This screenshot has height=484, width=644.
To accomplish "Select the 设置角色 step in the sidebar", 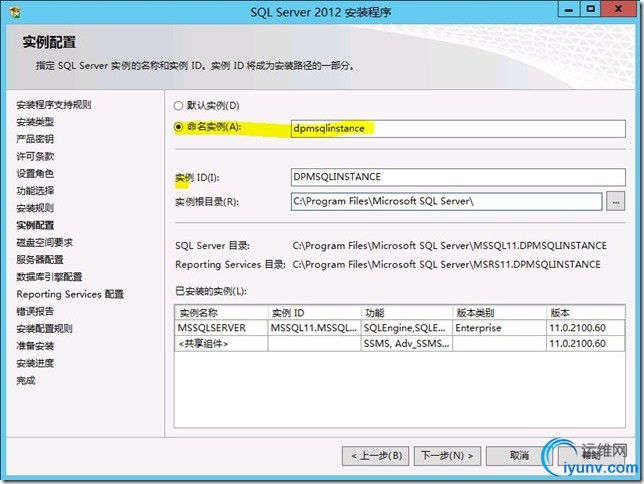I will pos(35,174).
